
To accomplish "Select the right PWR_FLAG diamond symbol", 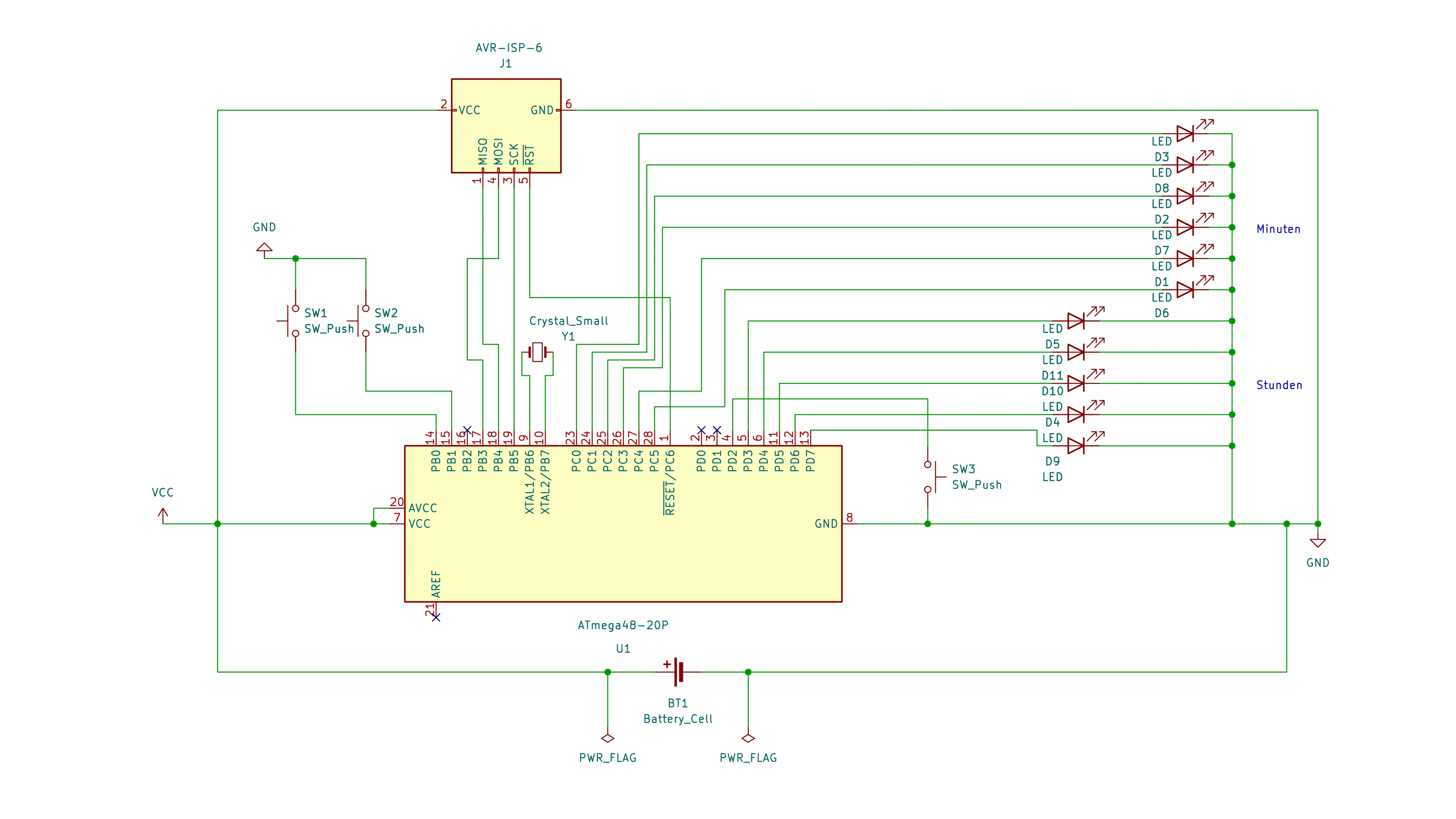I will pyautogui.click(x=748, y=738).
